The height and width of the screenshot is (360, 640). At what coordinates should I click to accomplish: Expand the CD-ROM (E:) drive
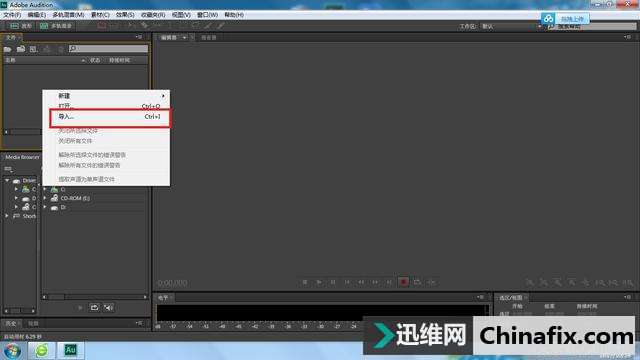click(45, 198)
